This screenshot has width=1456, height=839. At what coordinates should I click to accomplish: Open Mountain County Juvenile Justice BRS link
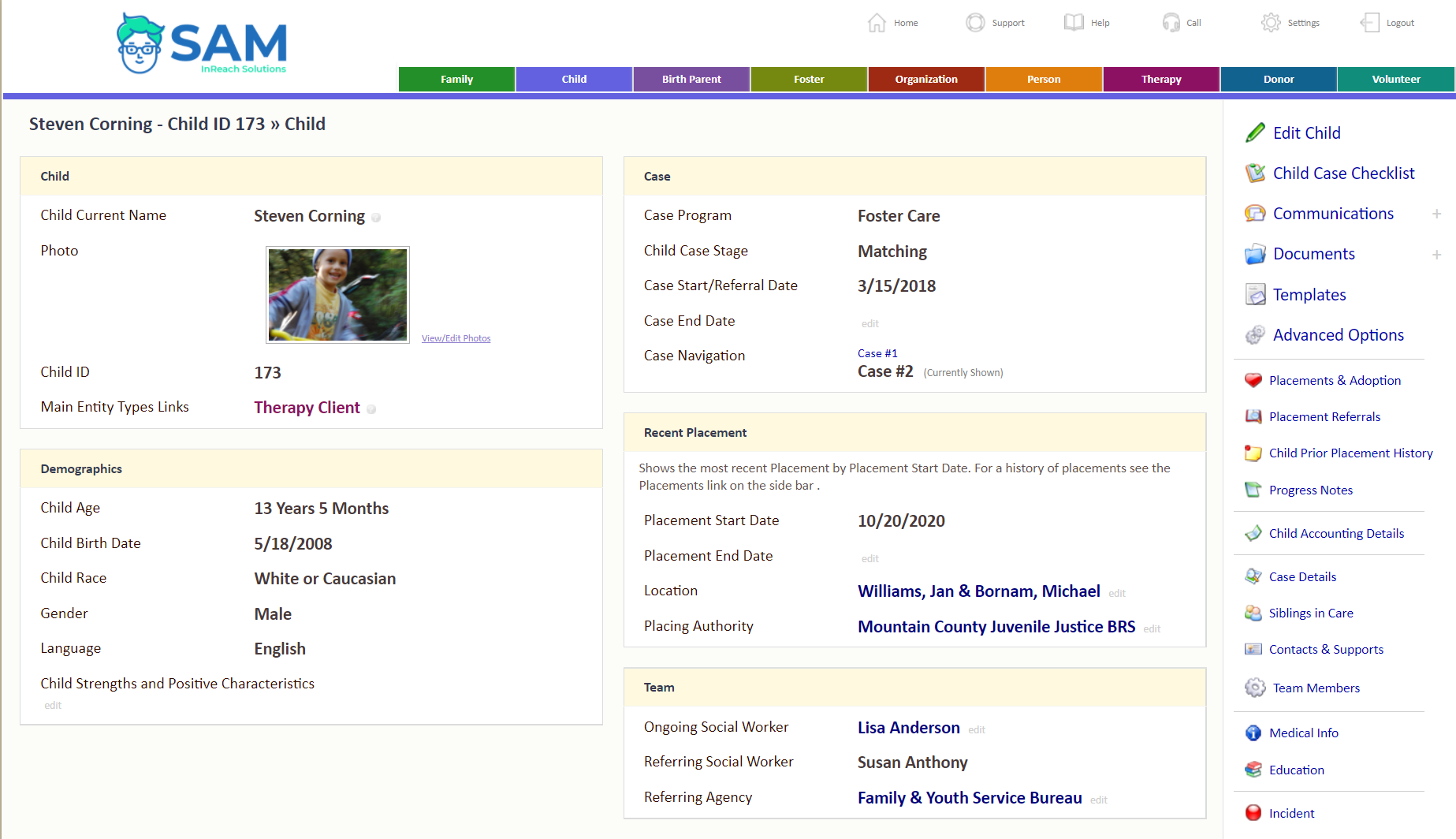(996, 627)
